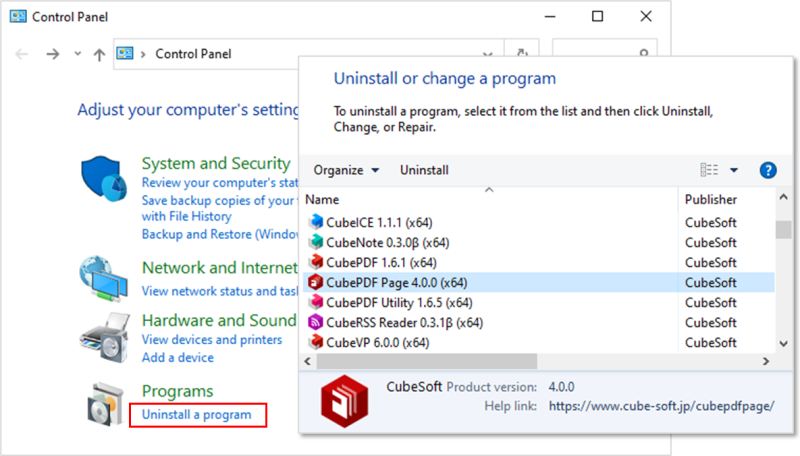The width and height of the screenshot is (800, 456).
Task: Open Hardware and Sound category
Action: pos(219,320)
